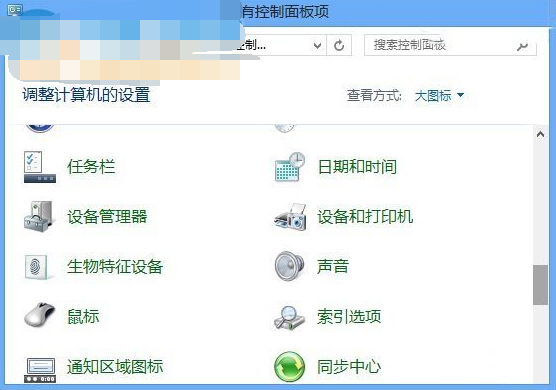Open the 声音 speaker icon
This screenshot has width=556, height=390.
coord(290,266)
